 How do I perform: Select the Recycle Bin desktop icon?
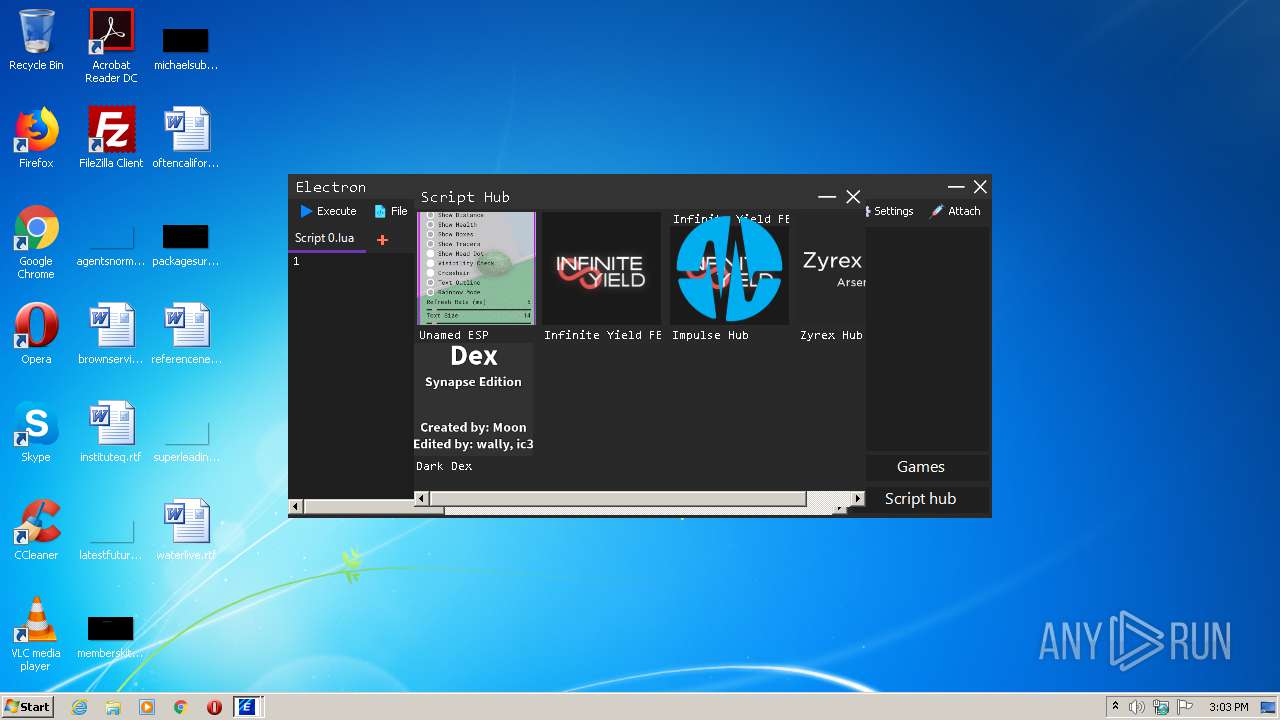tap(36, 40)
